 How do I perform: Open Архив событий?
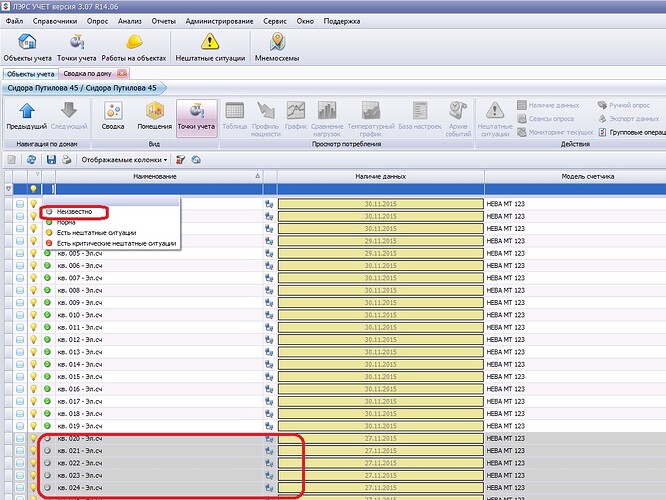(458, 119)
